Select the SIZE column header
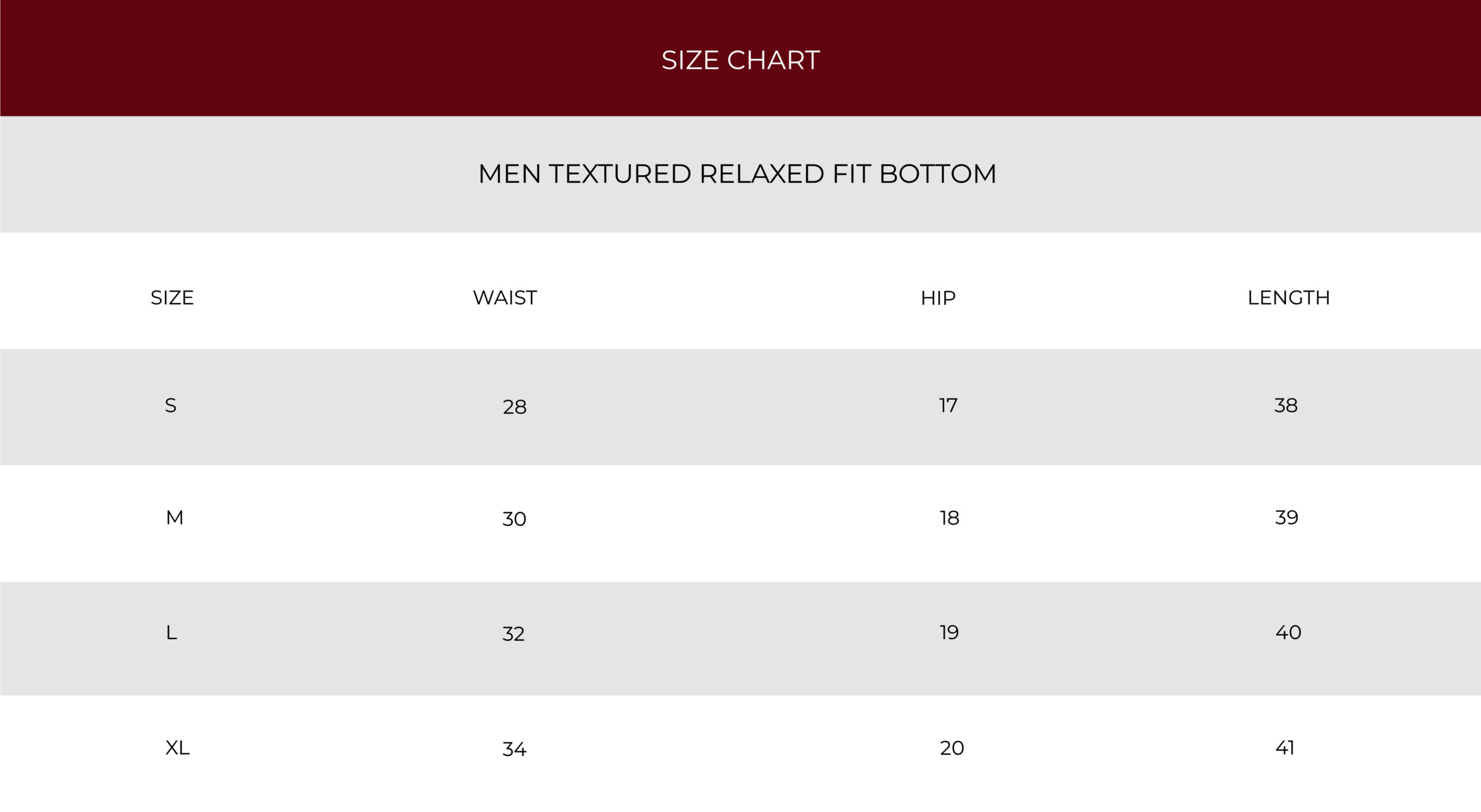Viewport: 1481px width, 812px height. point(172,297)
